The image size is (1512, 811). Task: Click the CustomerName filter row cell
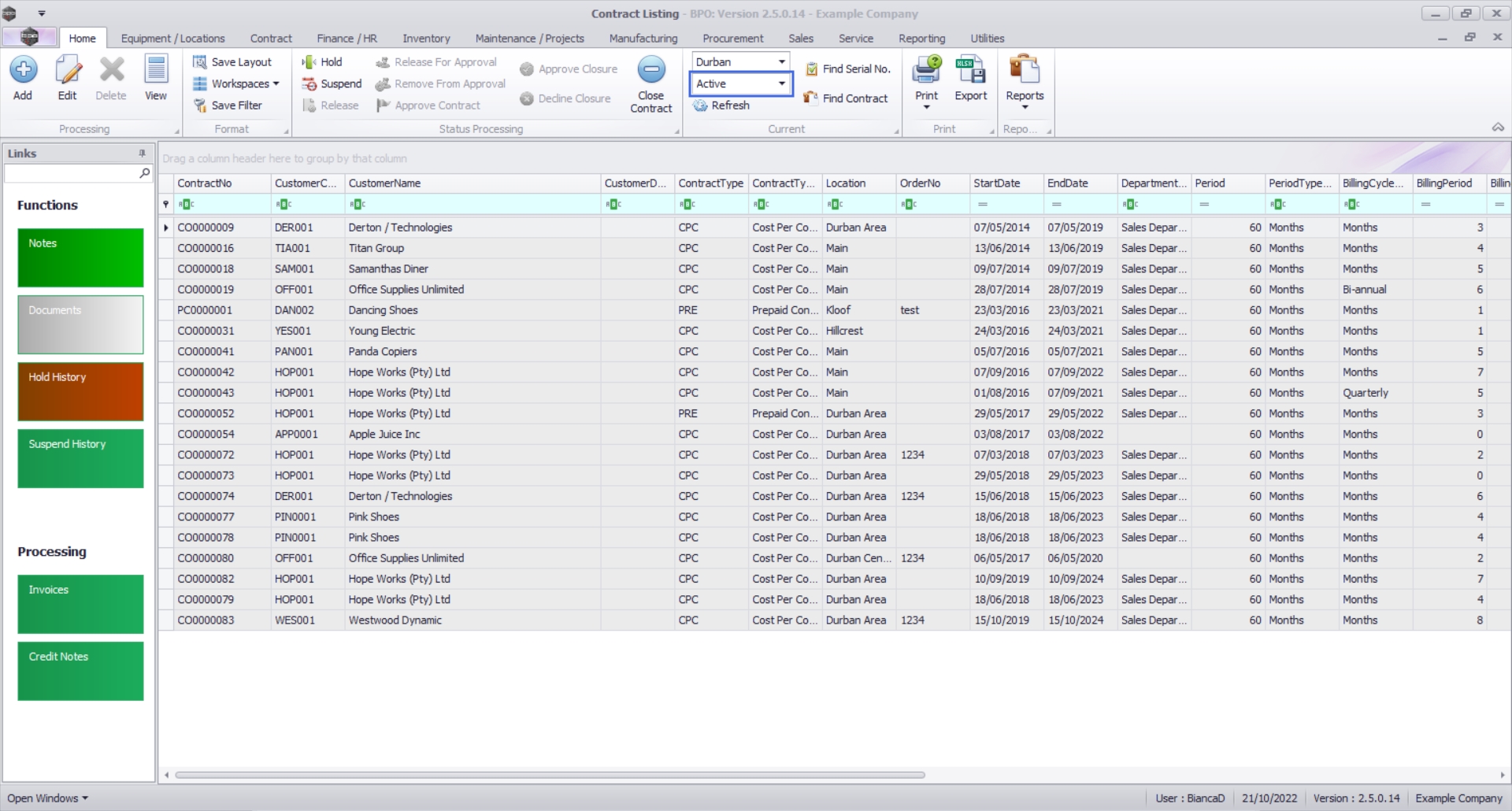[472, 205]
